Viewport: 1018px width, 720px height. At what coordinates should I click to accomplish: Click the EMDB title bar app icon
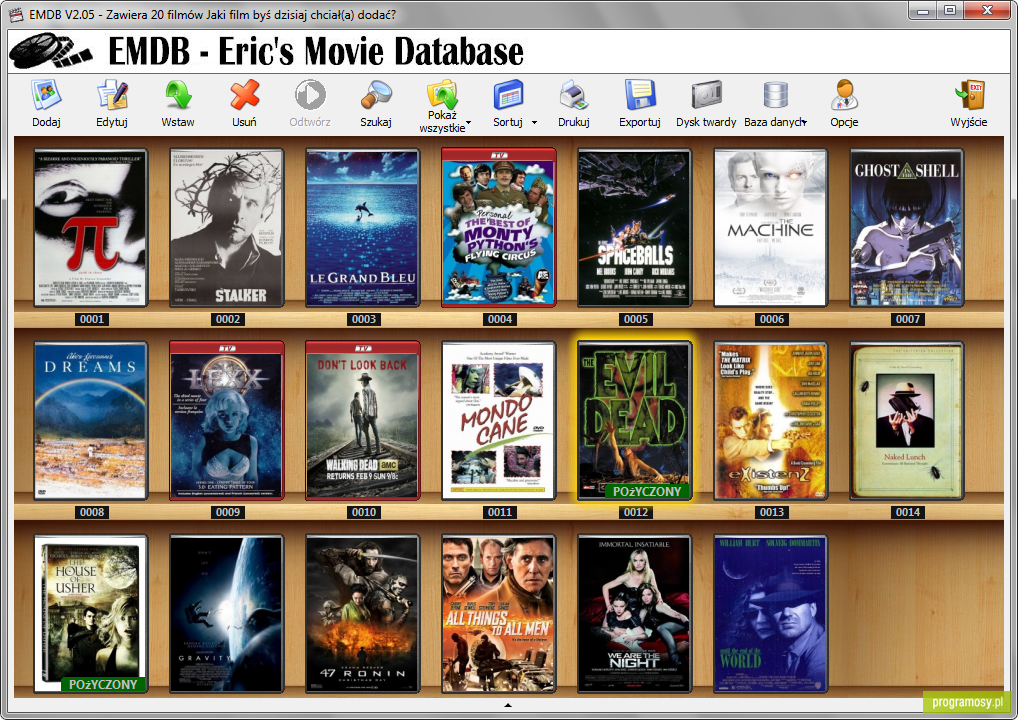[16, 14]
